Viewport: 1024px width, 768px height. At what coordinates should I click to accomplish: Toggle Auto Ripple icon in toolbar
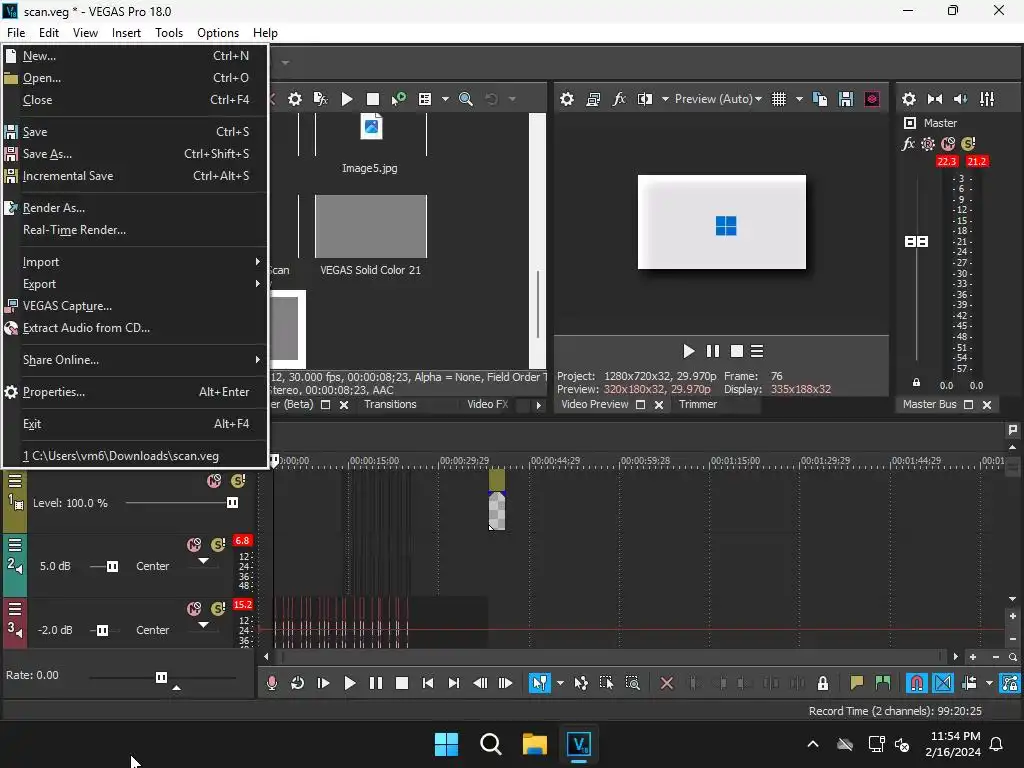(969, 683)
